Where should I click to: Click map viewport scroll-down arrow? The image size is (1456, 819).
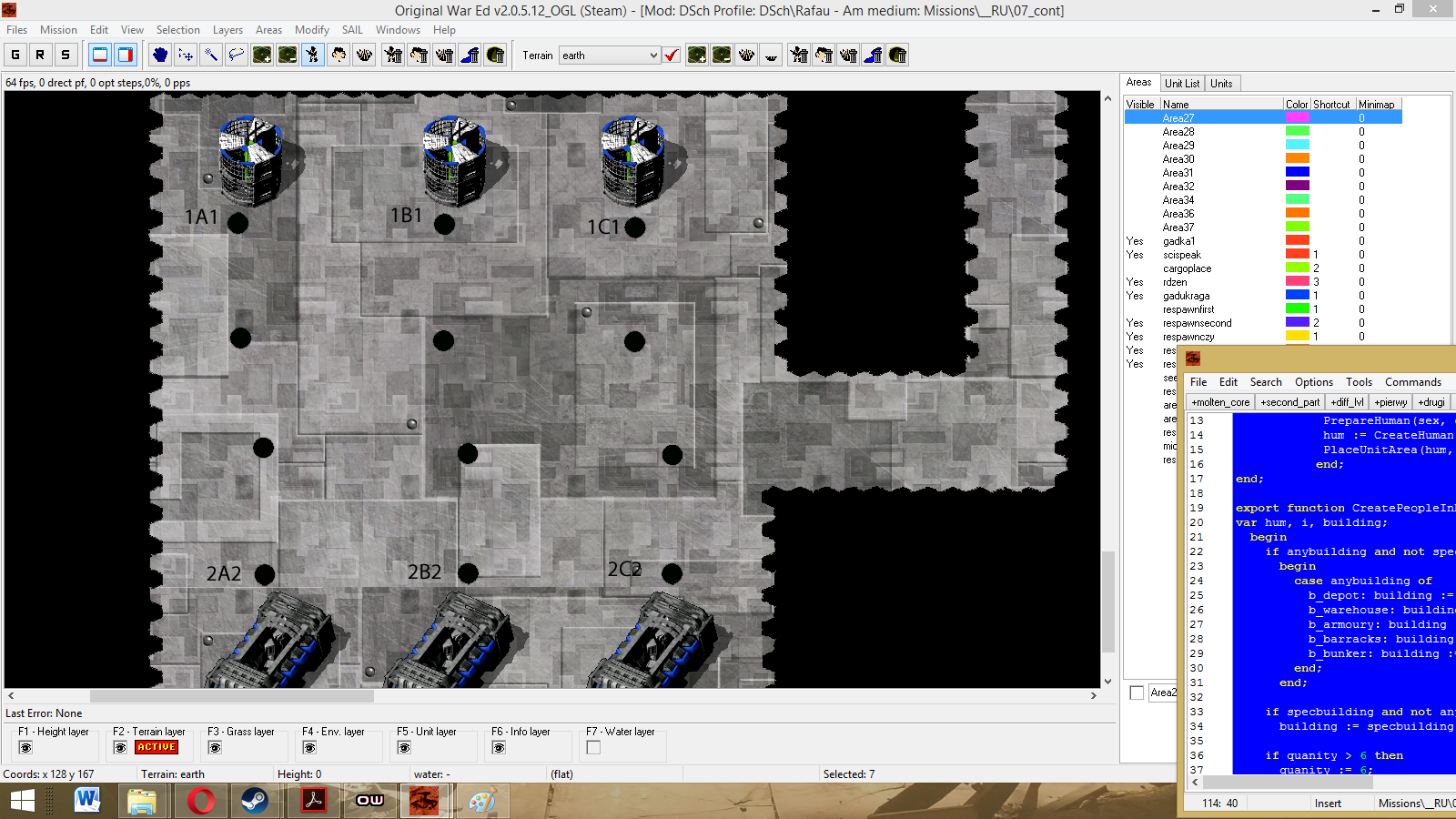(x=1107, y=681)
